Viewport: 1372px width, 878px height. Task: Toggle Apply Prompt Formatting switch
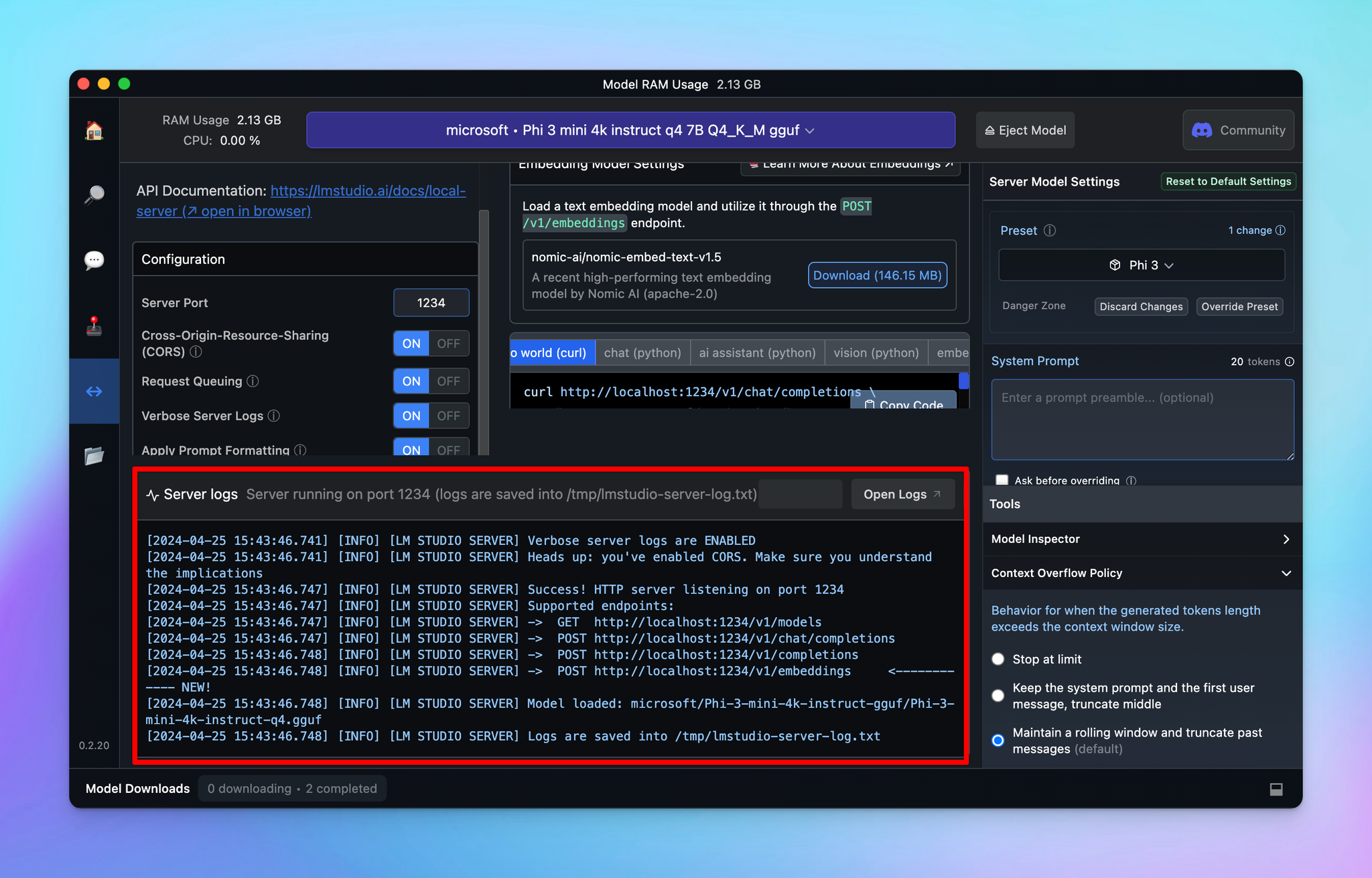[431, 448]
